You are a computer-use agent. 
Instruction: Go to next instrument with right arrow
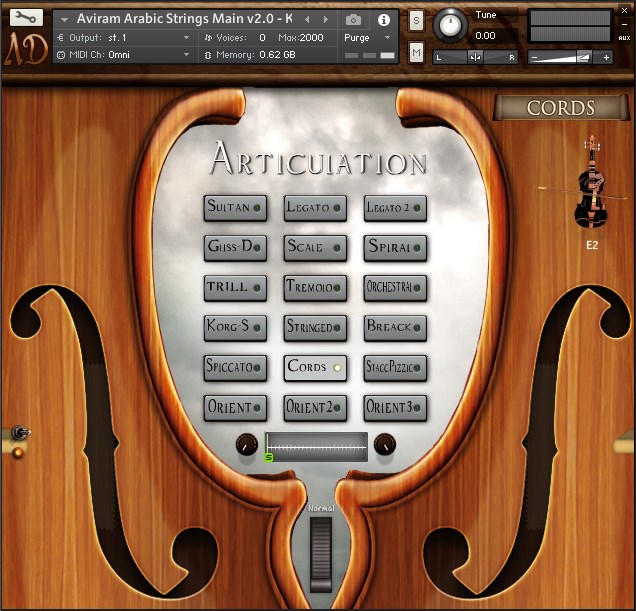325,19
